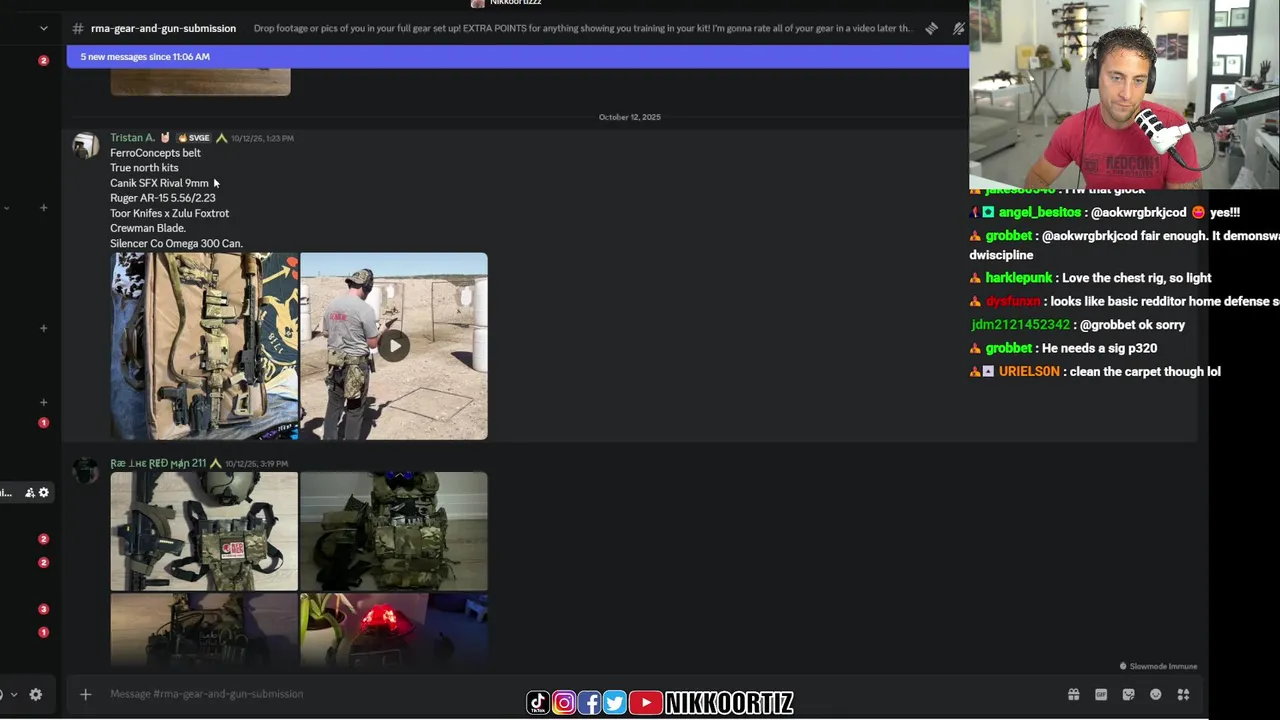Click the green role icon after SVGE tag
Screen dimensions: 1280x720
(x=221, y=138)
